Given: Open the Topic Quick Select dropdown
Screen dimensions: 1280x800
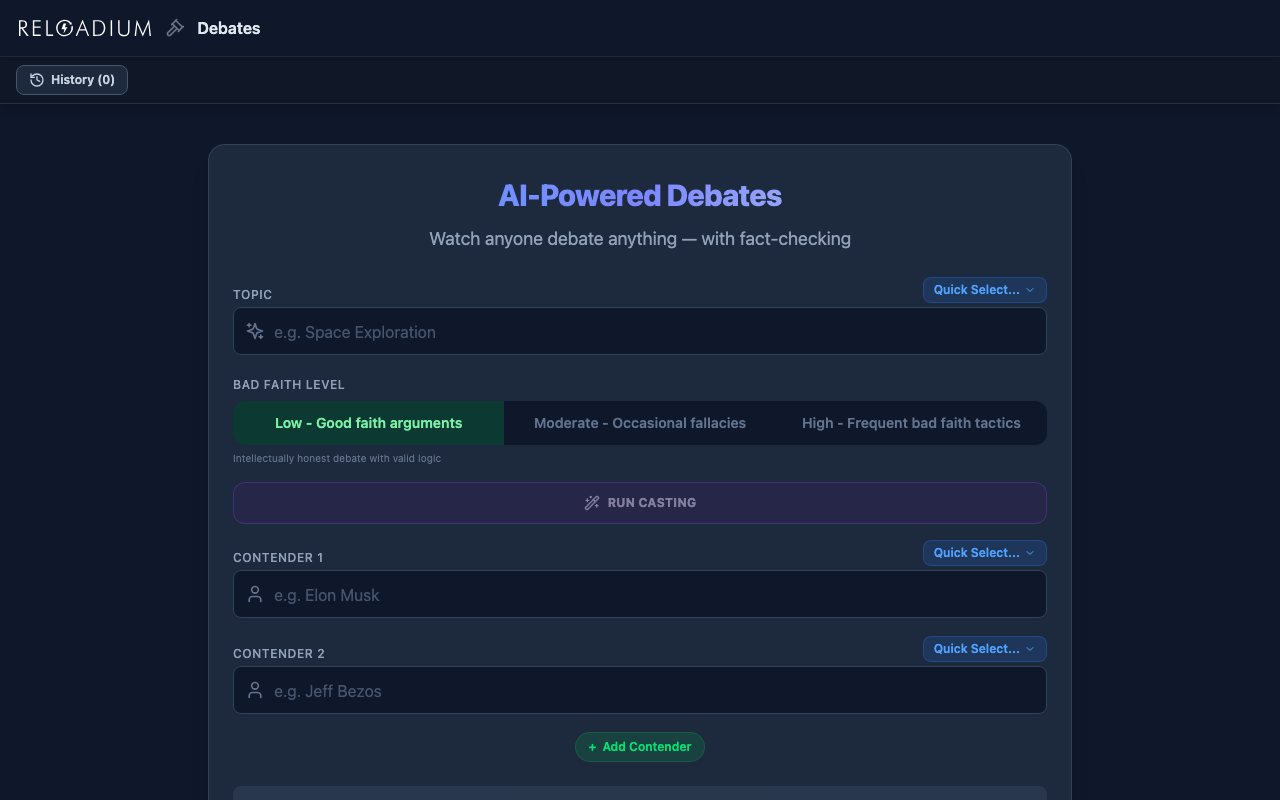Looking at the screenshot, I should [x=984, y=290].
